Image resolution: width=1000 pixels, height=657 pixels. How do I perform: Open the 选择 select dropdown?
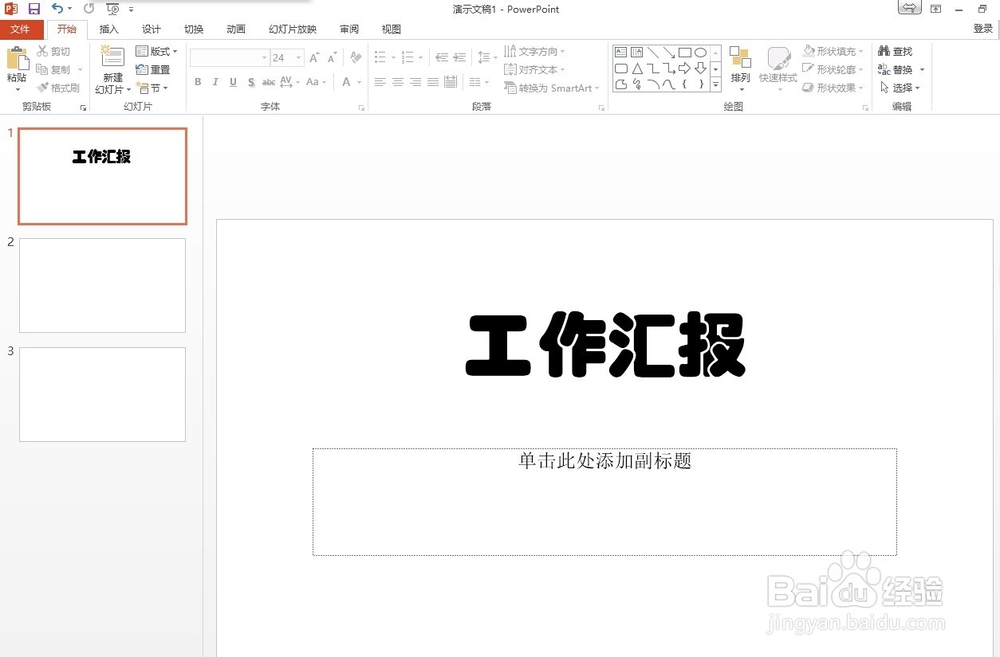point(900,87)
